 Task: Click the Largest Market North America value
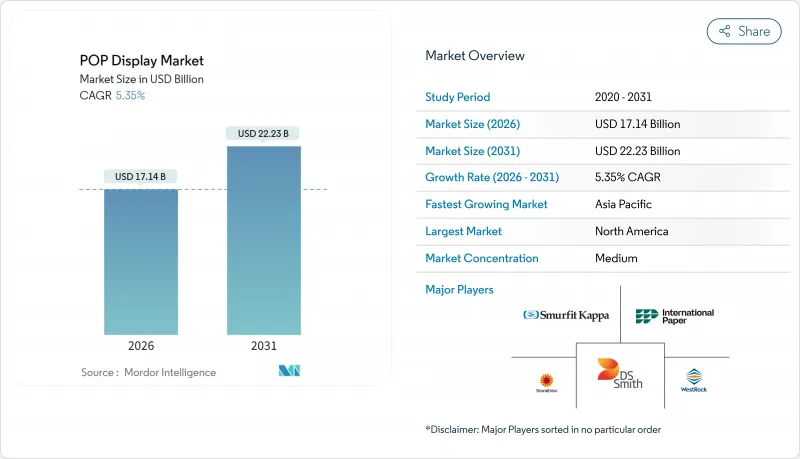(x=632, y=231)
